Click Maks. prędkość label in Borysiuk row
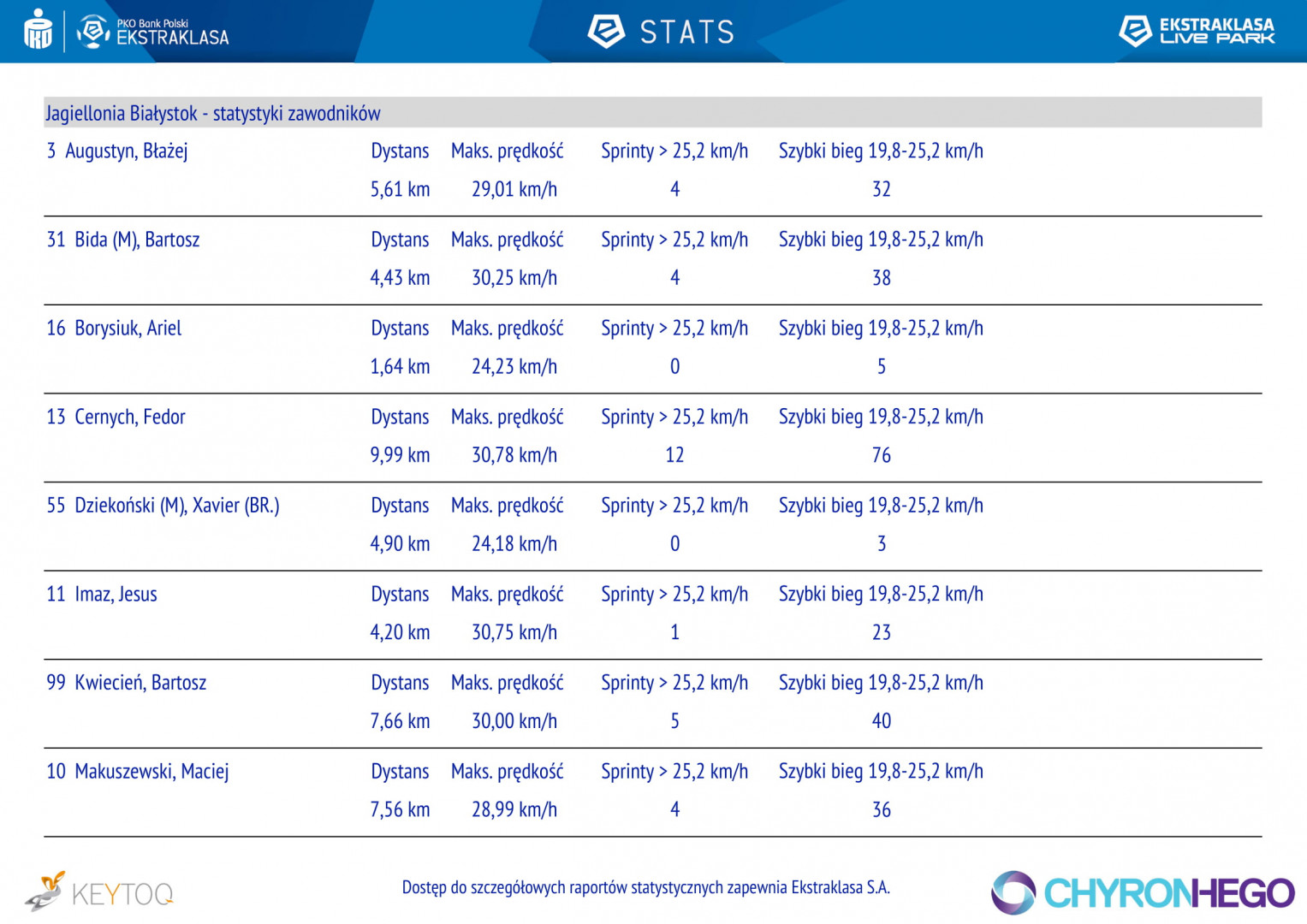1307x924 pixels. click(x=508, y=329)
